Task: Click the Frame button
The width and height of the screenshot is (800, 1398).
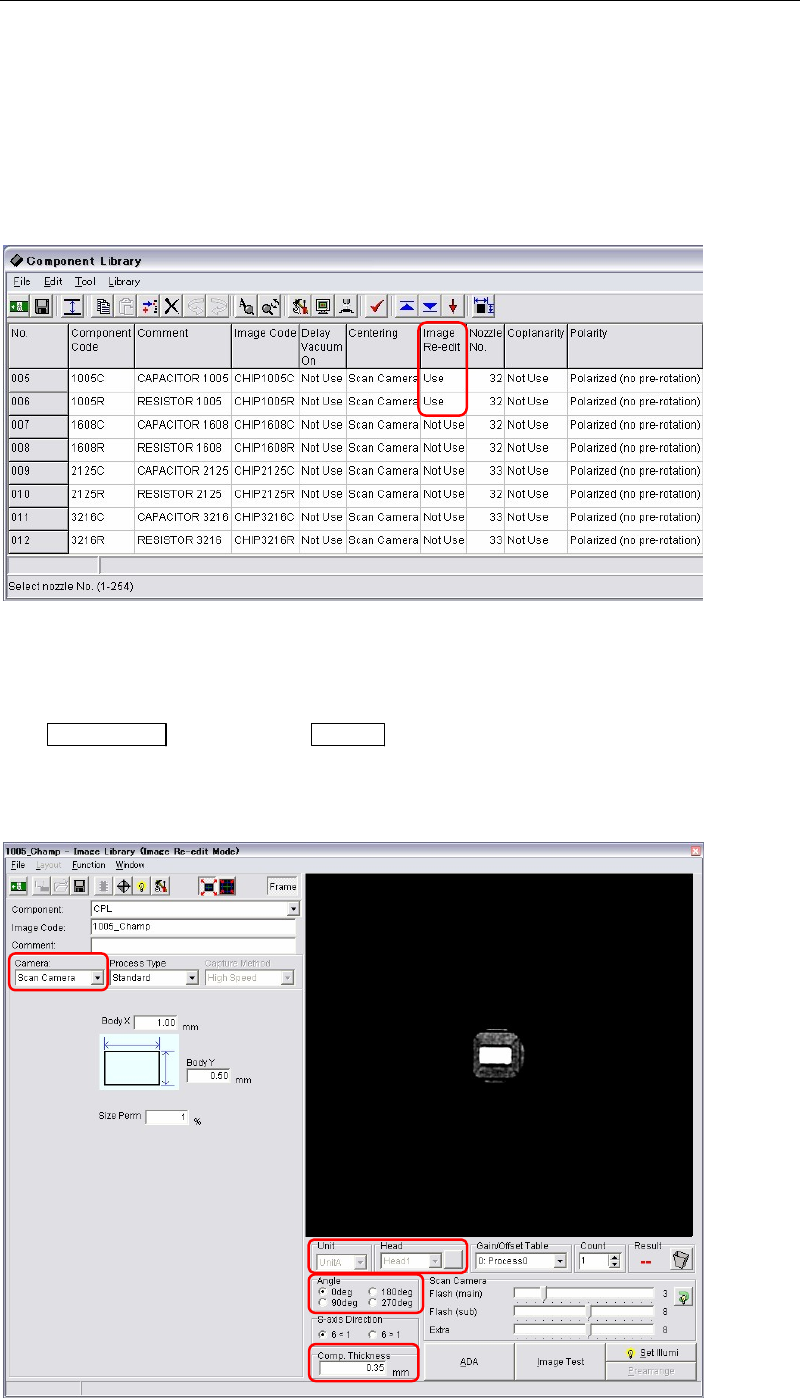Action: 282,886
